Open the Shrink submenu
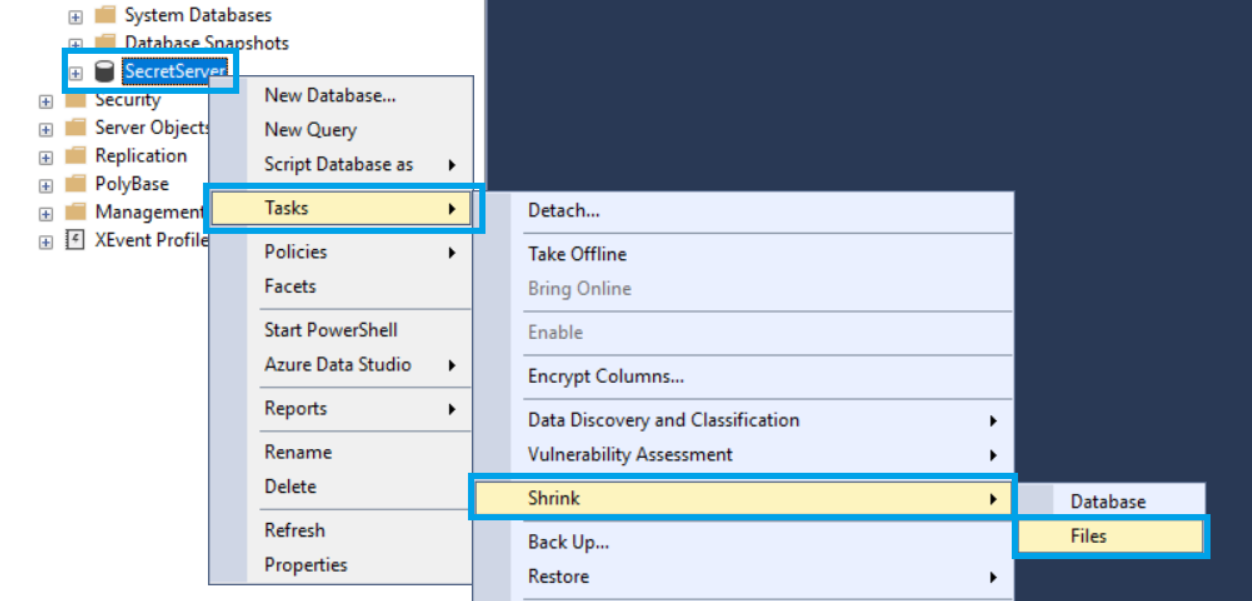The image size is (1252, 601). [x=743, y=498]
